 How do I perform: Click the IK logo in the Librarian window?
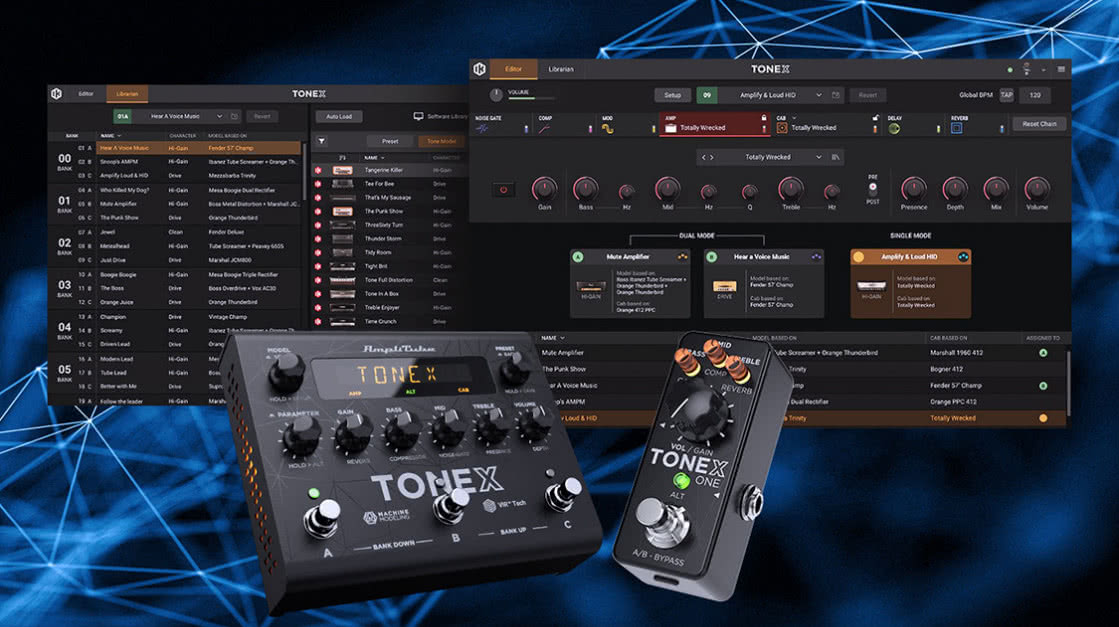[56, 93]
